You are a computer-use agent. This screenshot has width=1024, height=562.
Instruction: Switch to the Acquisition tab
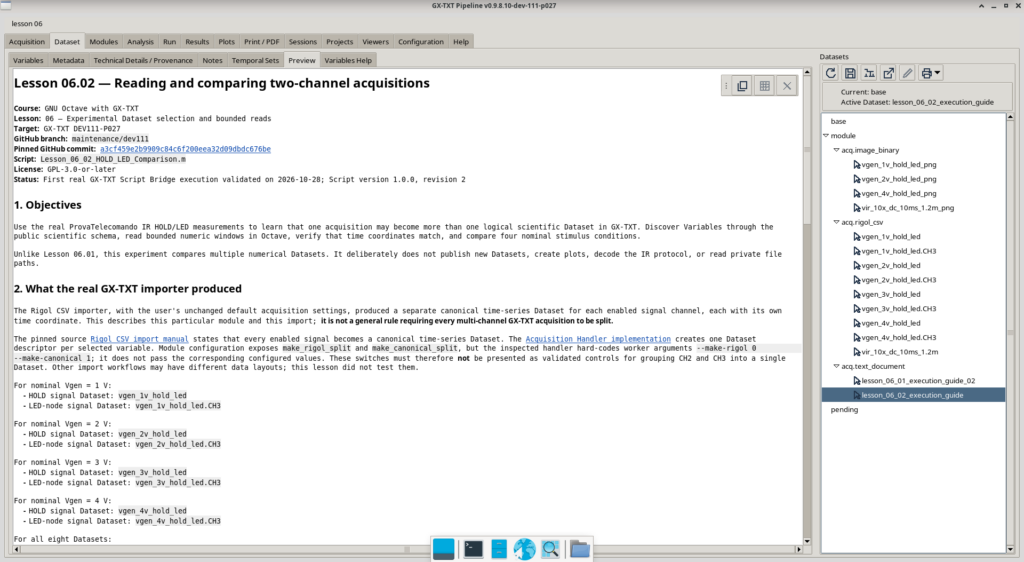click(27, 42)
